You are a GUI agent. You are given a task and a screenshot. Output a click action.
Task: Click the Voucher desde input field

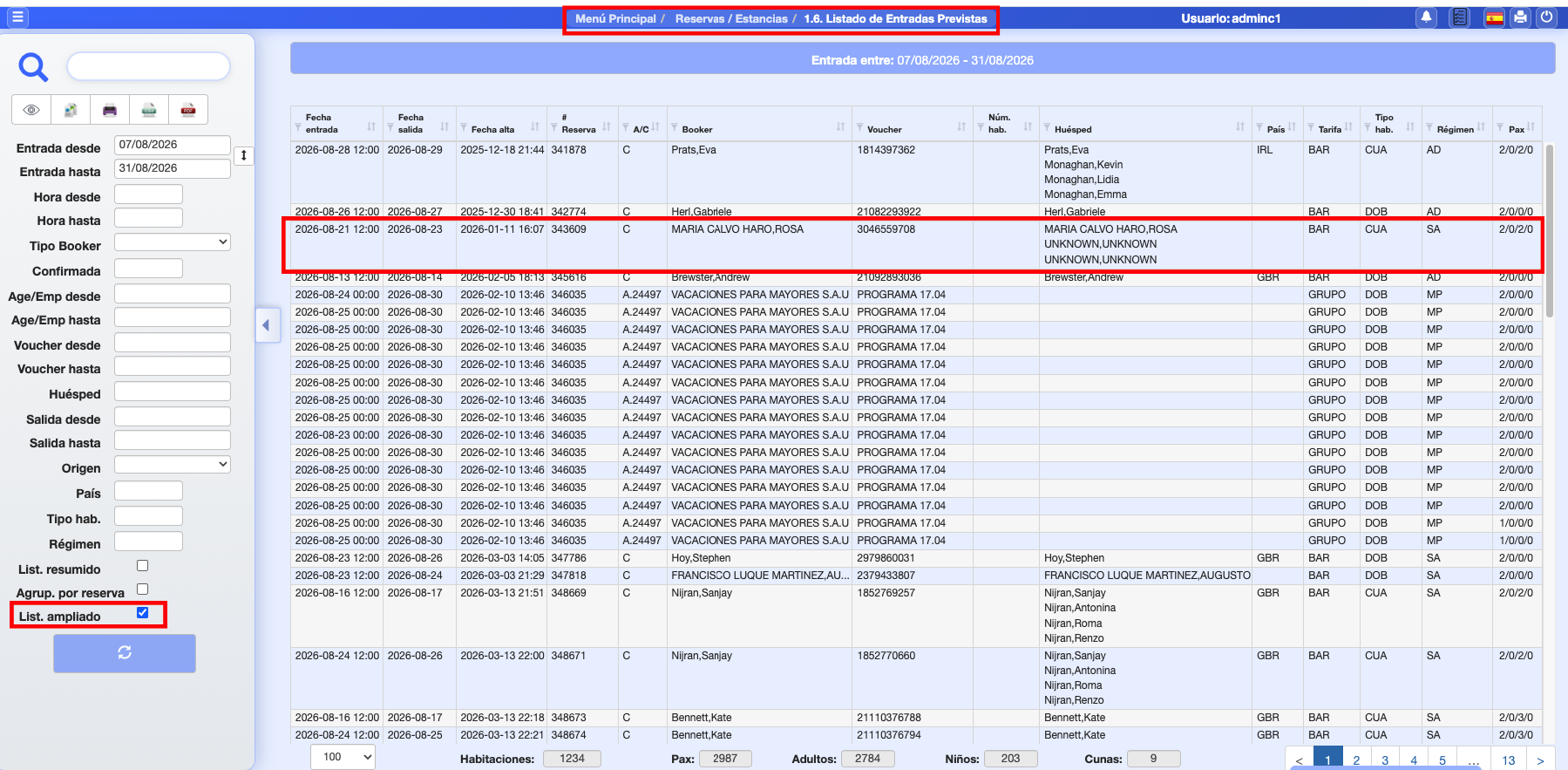click(173, 342)
